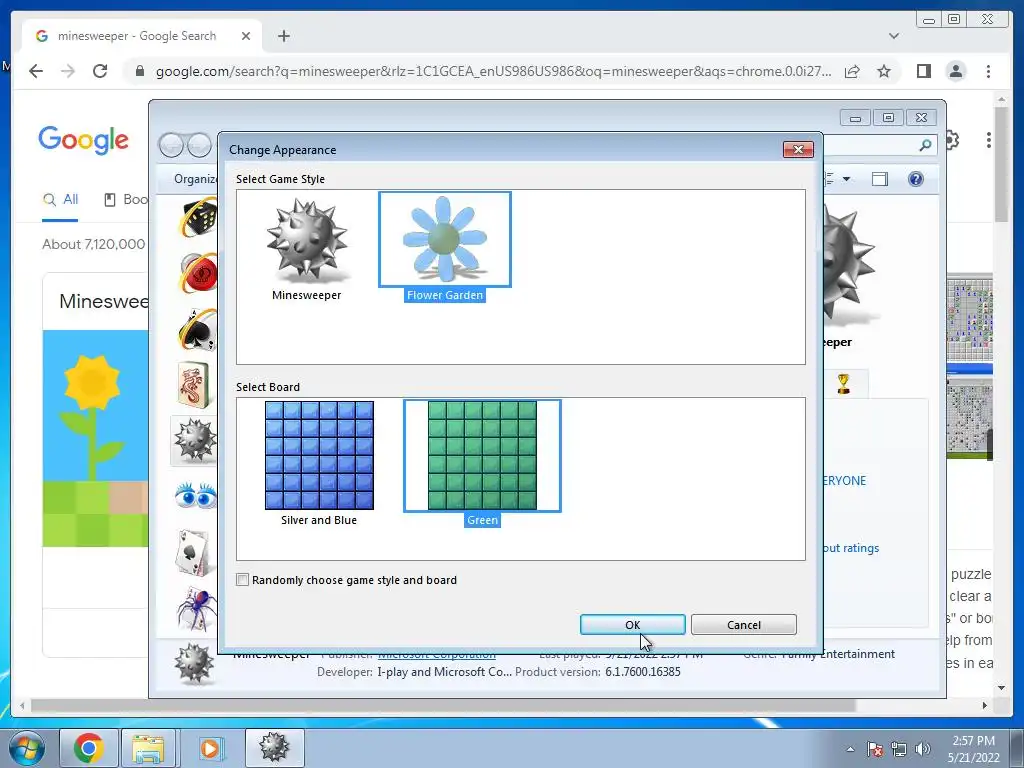Viewport: 1024px width, 768px height.
Task: Open the view options dropdown arrow
Action: click(x=846, y=179)
